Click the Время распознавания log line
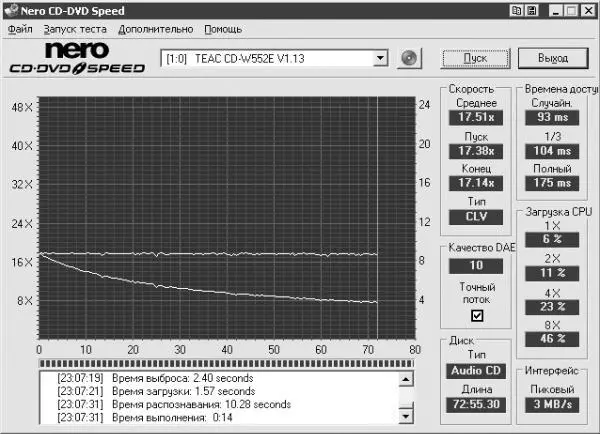 point(174,405)
